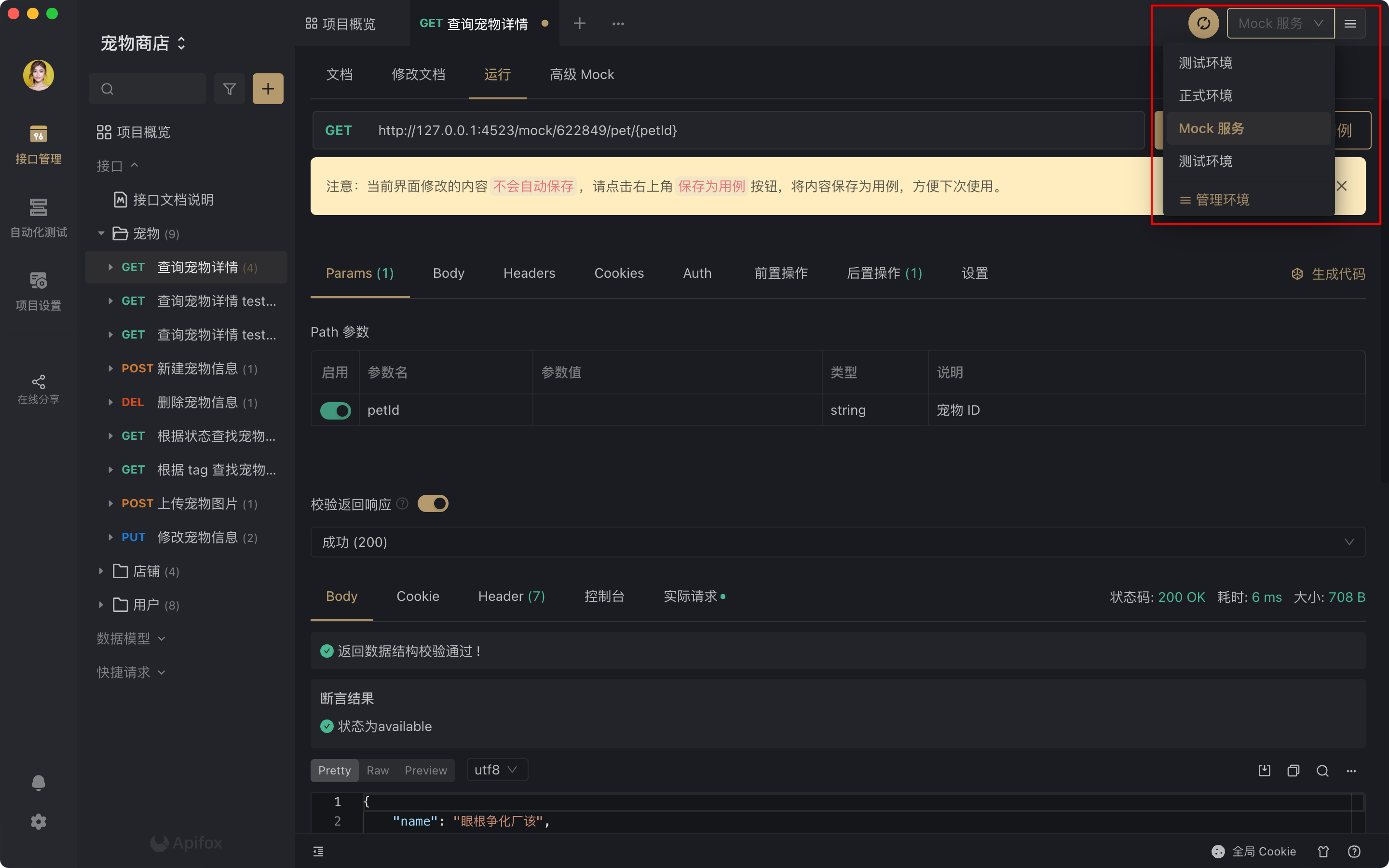Click the refresh sync icon at top right
The height and width of the screenshot is (868, 1389).
(x=1203, y=24)
